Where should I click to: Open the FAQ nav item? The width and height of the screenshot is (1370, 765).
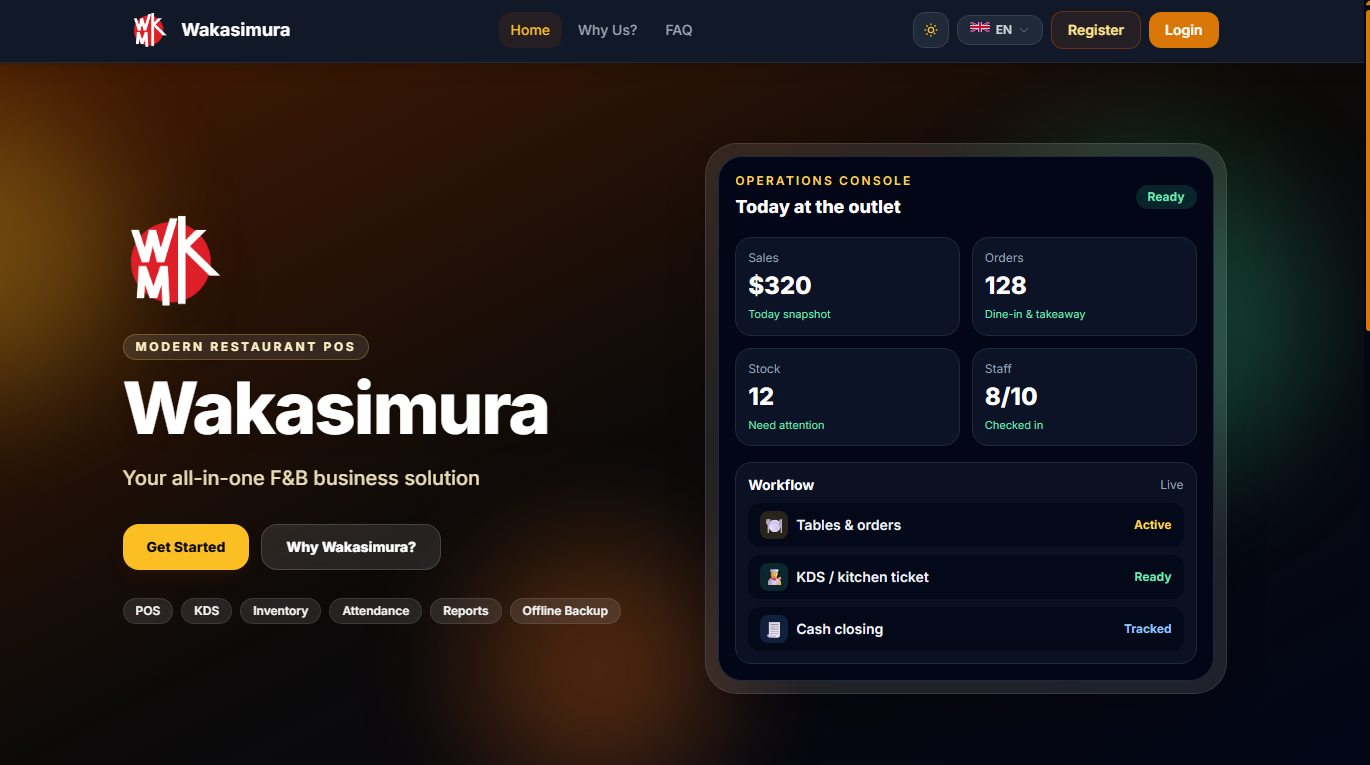[x=679, y=30]
